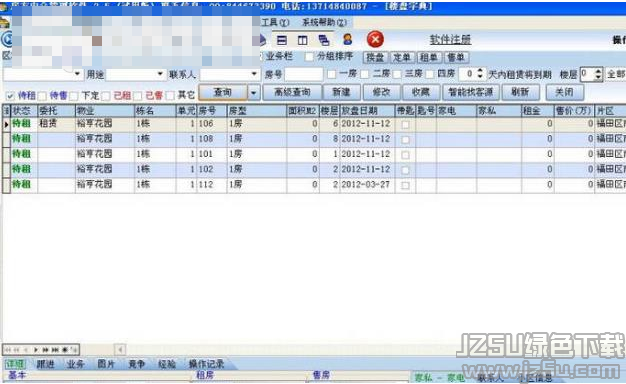The height and width of the screenshot is (384, 626).
Task: Enable the 其它 filter checkbox
Action: [170, 96]
